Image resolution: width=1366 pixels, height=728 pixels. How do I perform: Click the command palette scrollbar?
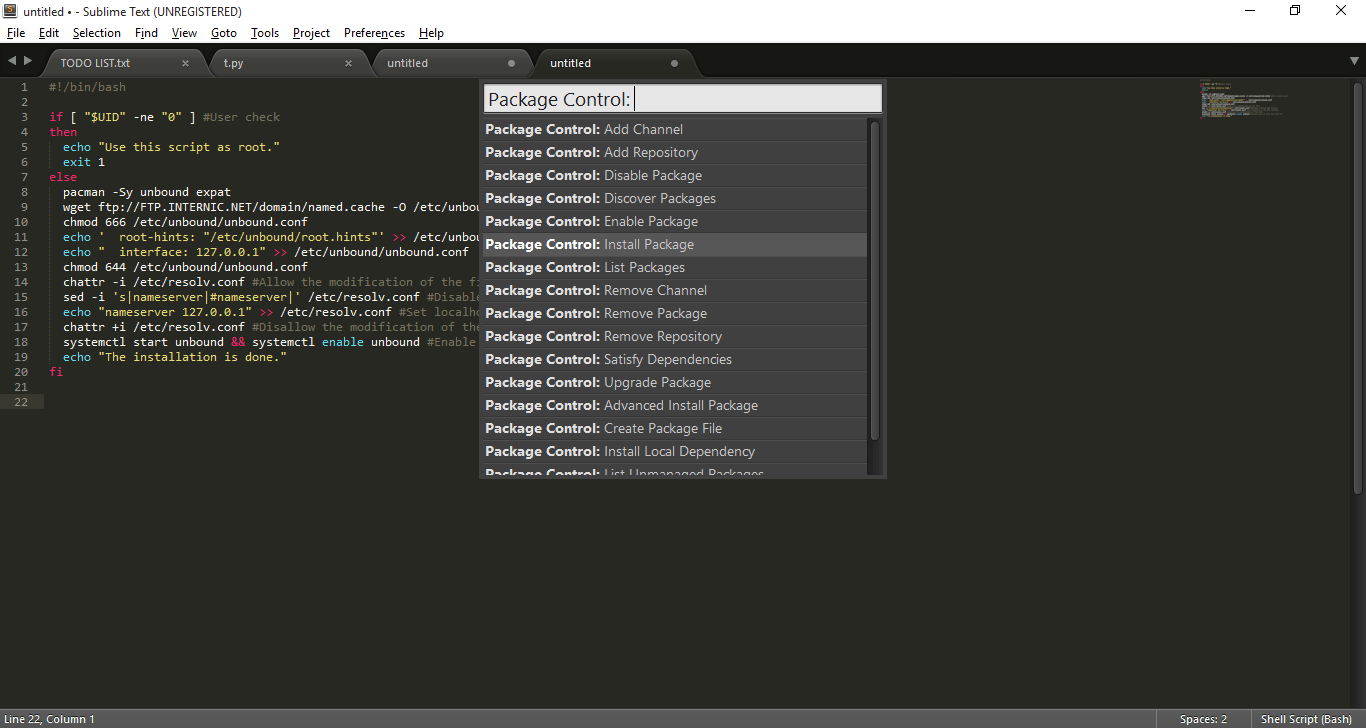coord(875,280)
